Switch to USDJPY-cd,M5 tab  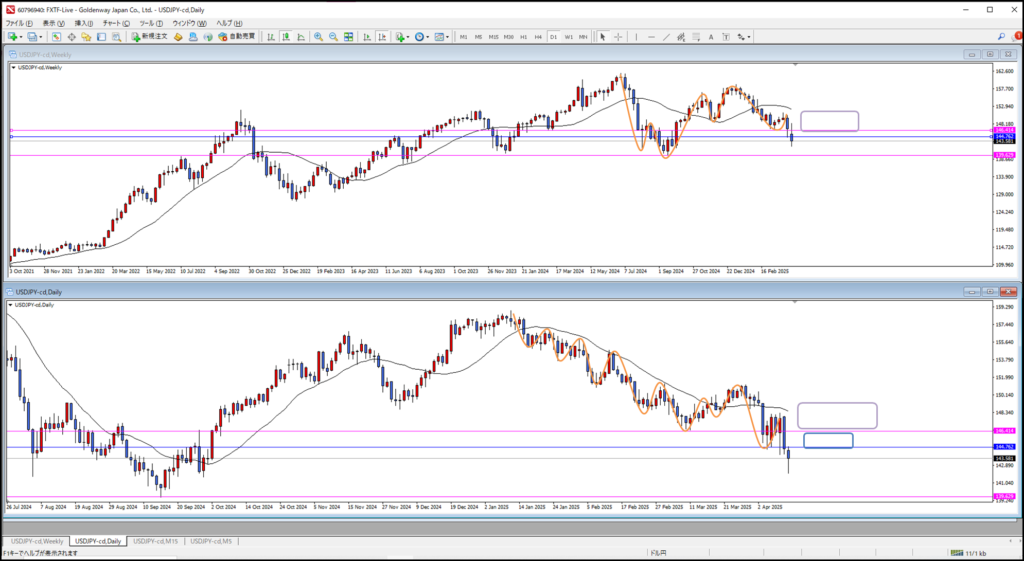tap(212, 541)
